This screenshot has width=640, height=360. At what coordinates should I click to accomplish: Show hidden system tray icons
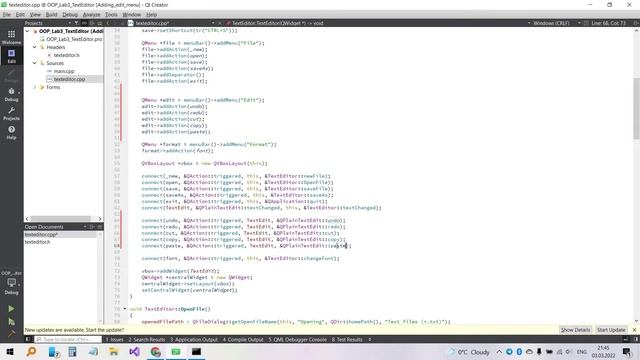pos(499,351)
